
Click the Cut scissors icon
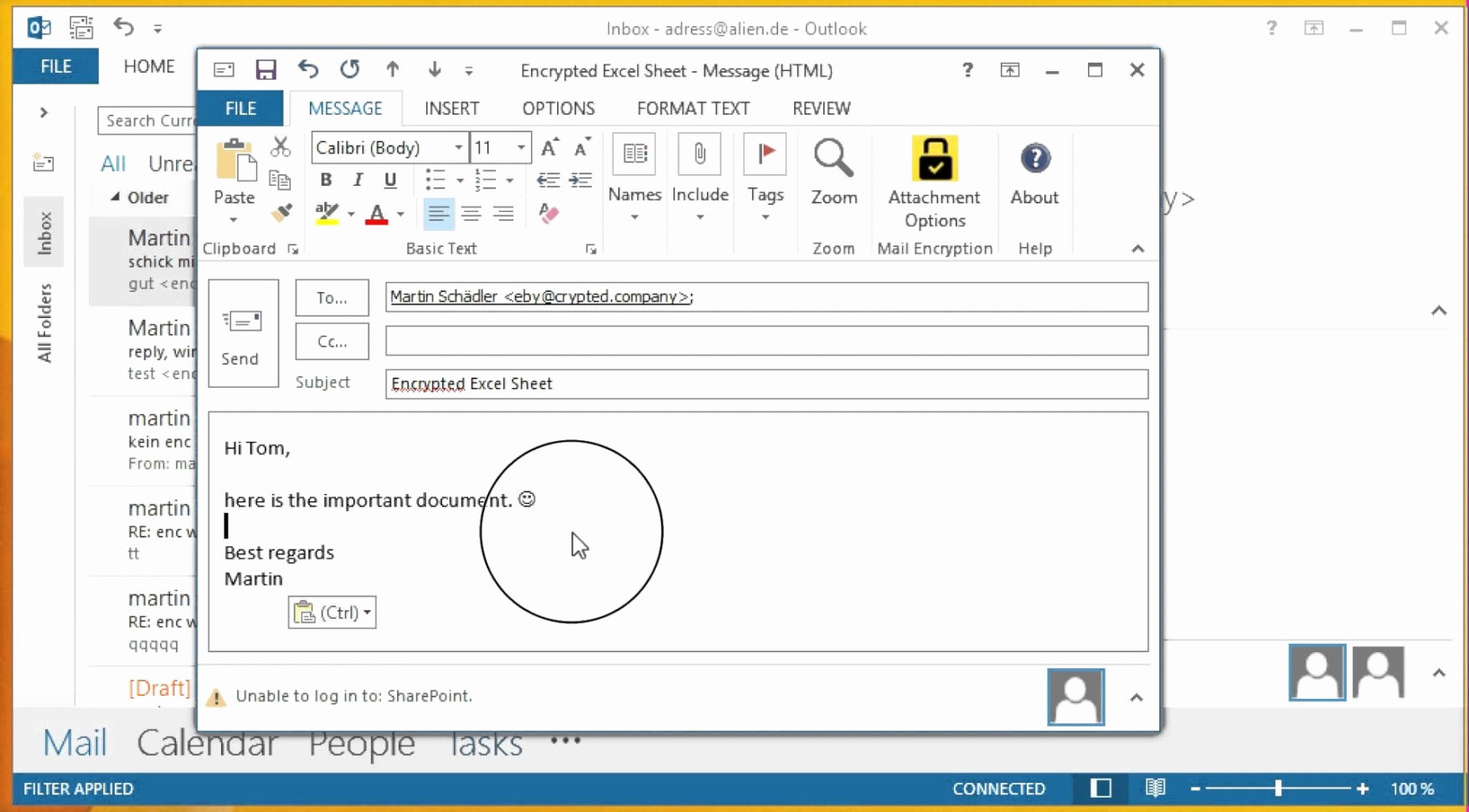pyautogui.click(x=281, y=147)
